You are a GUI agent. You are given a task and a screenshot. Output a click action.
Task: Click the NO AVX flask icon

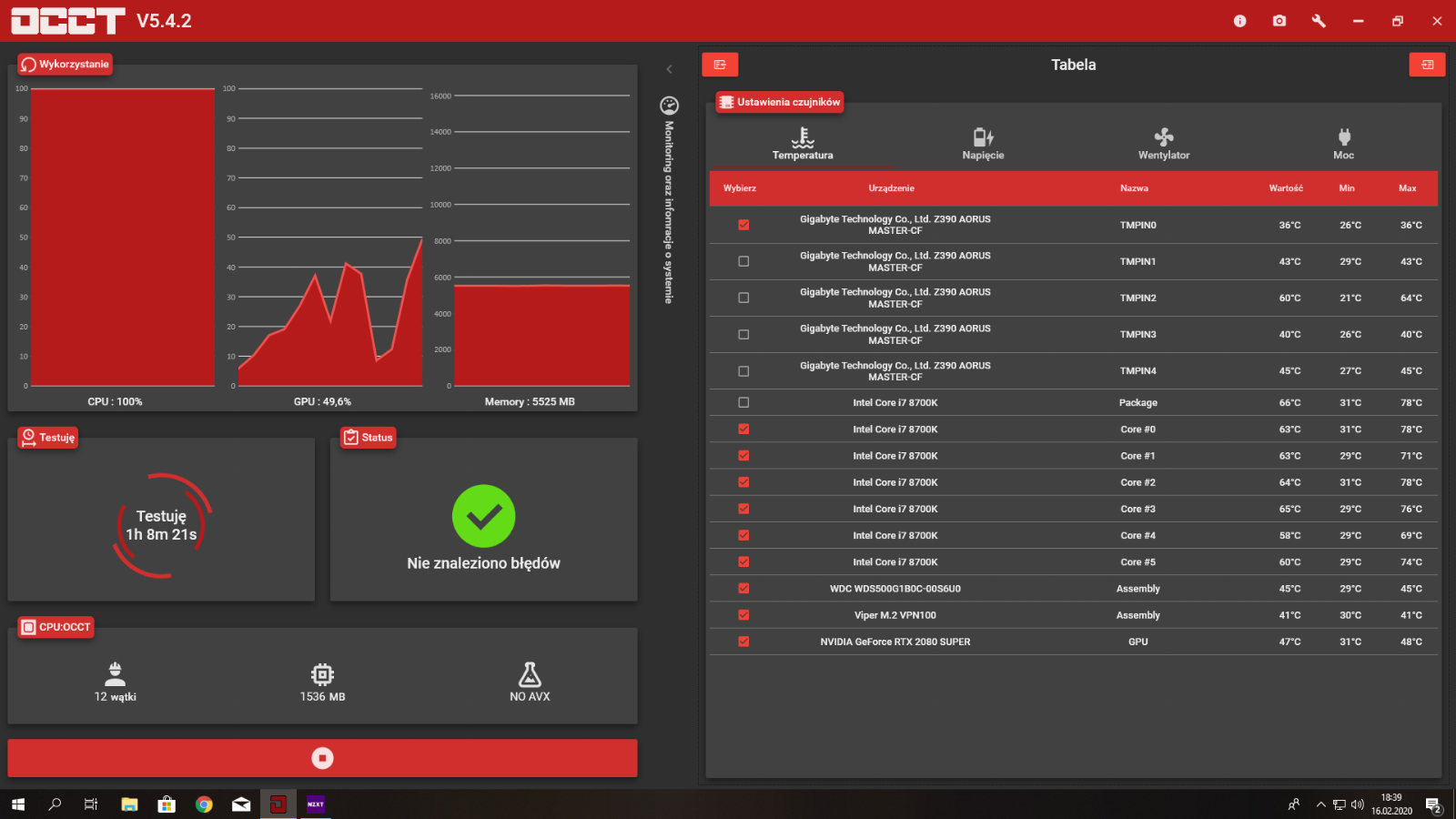(530, 674)
